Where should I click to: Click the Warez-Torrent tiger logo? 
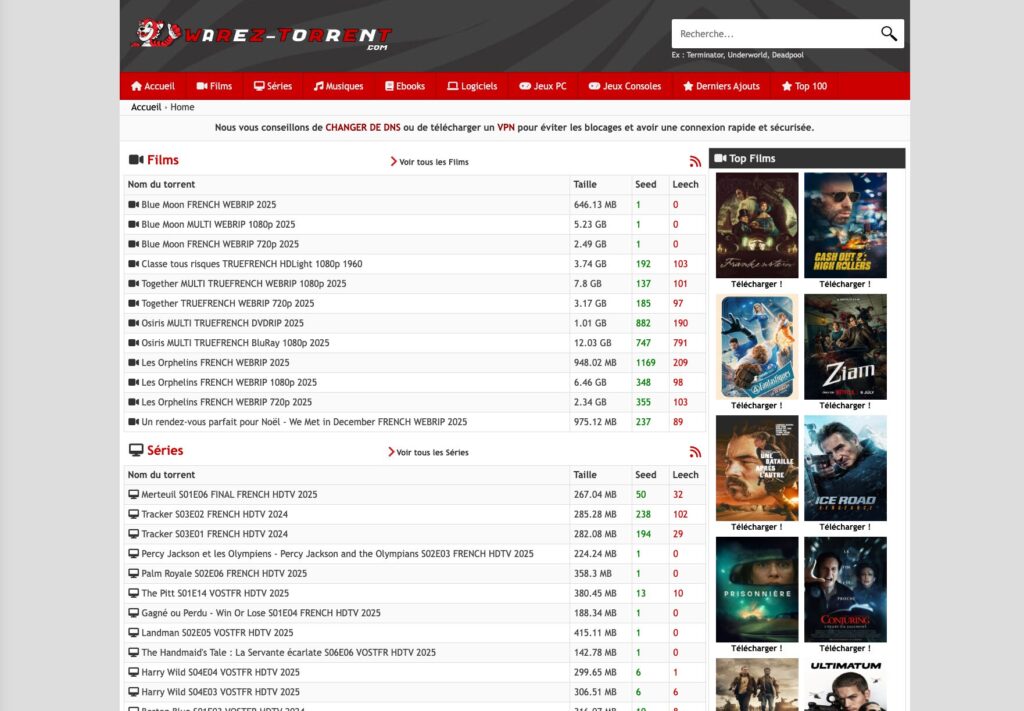261,34
